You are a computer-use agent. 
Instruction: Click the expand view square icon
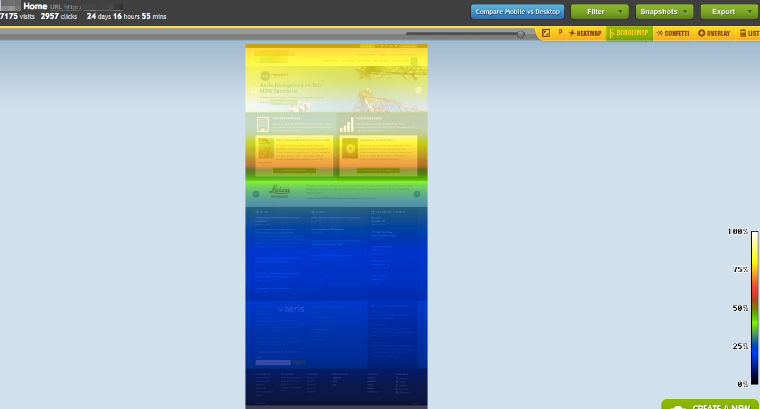546,33
